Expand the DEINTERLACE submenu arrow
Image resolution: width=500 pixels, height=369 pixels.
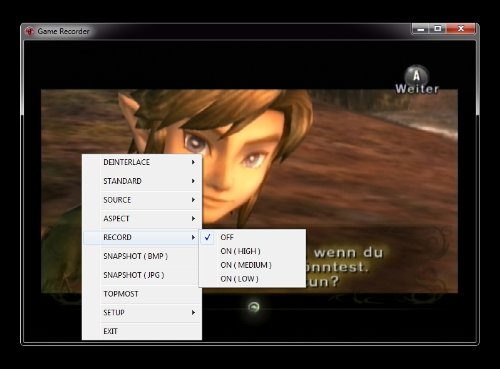click(x=193, y=162)
